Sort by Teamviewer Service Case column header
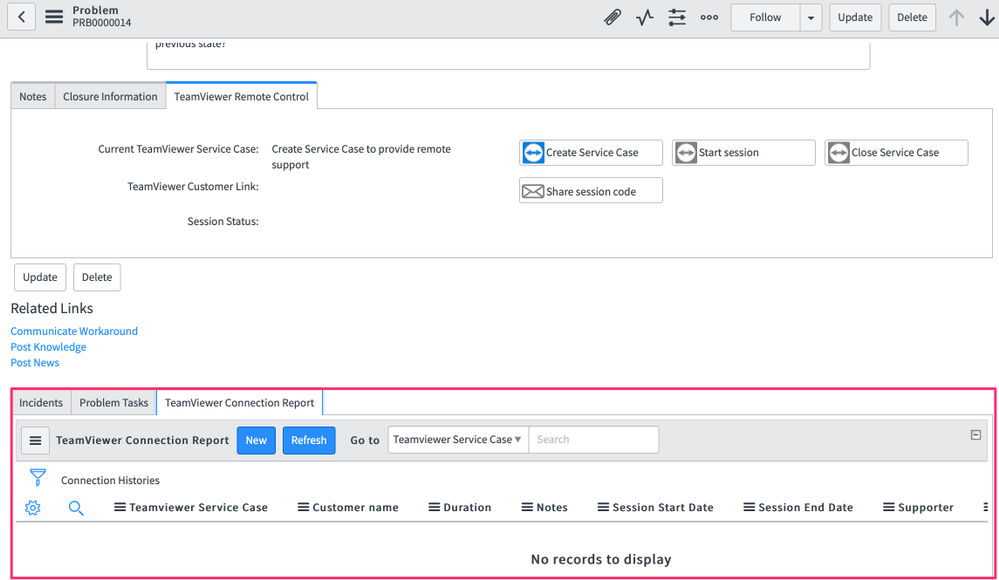999x580 pixels. [198, 507]
